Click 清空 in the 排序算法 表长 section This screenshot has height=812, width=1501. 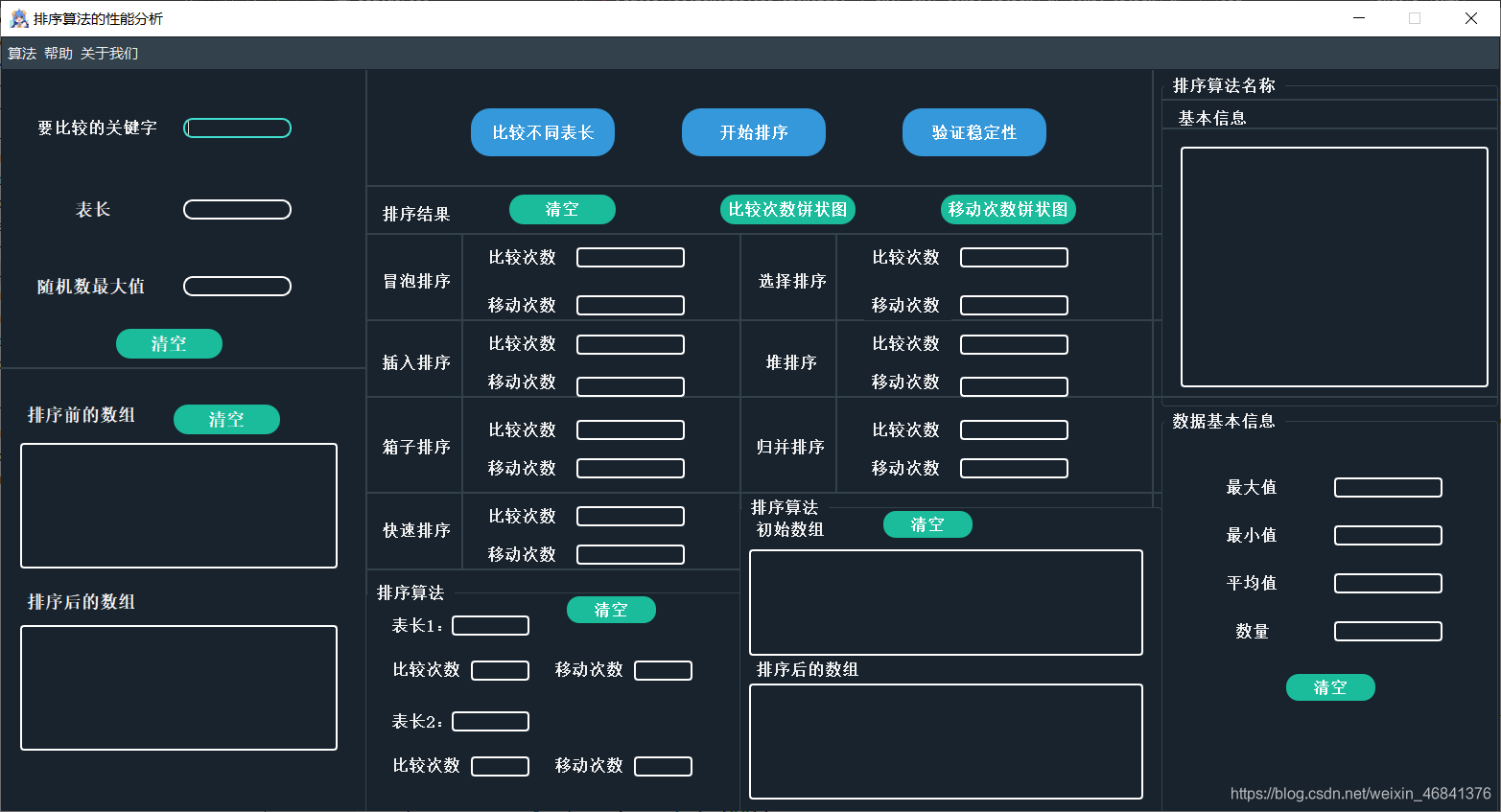[x=611, y=610]
